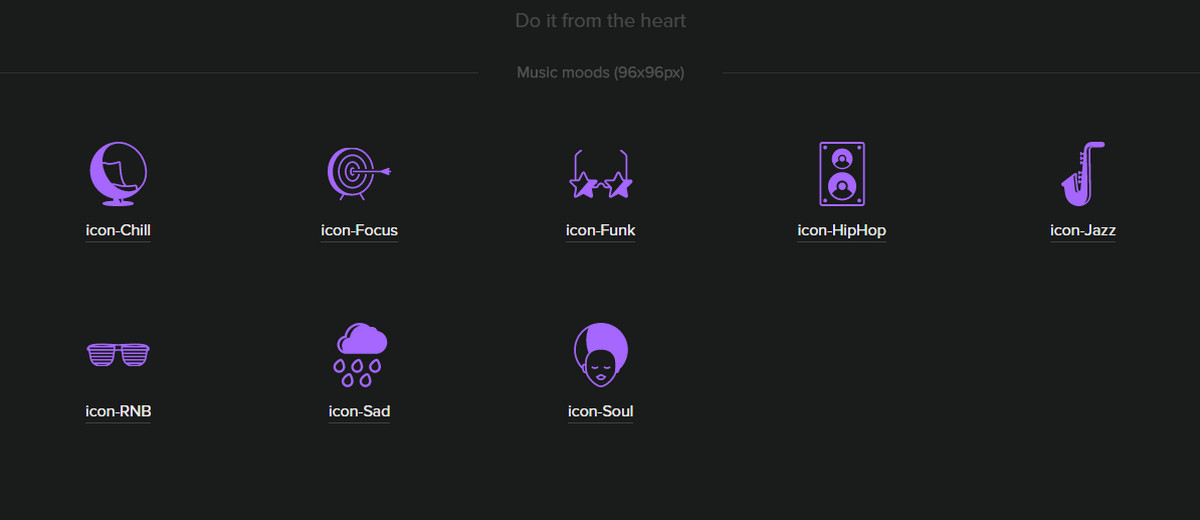Open the icon-Jazz link
1200x520 pixels.
coord(1083,231)
